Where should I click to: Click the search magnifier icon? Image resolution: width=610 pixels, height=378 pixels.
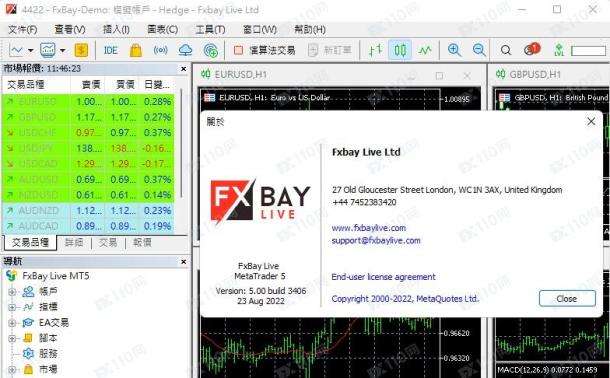click(506, 50)
